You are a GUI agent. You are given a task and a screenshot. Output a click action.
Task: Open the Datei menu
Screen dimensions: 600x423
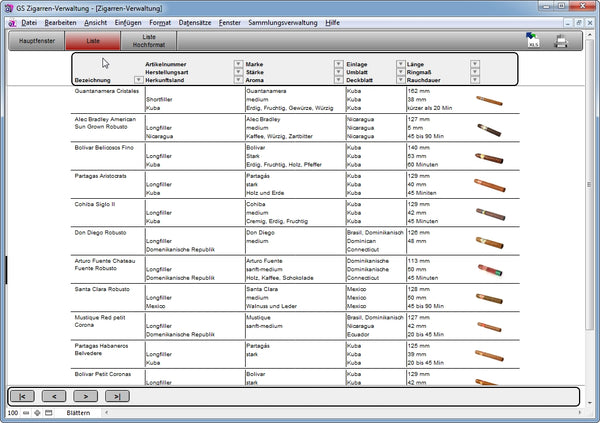click(29, 23)
